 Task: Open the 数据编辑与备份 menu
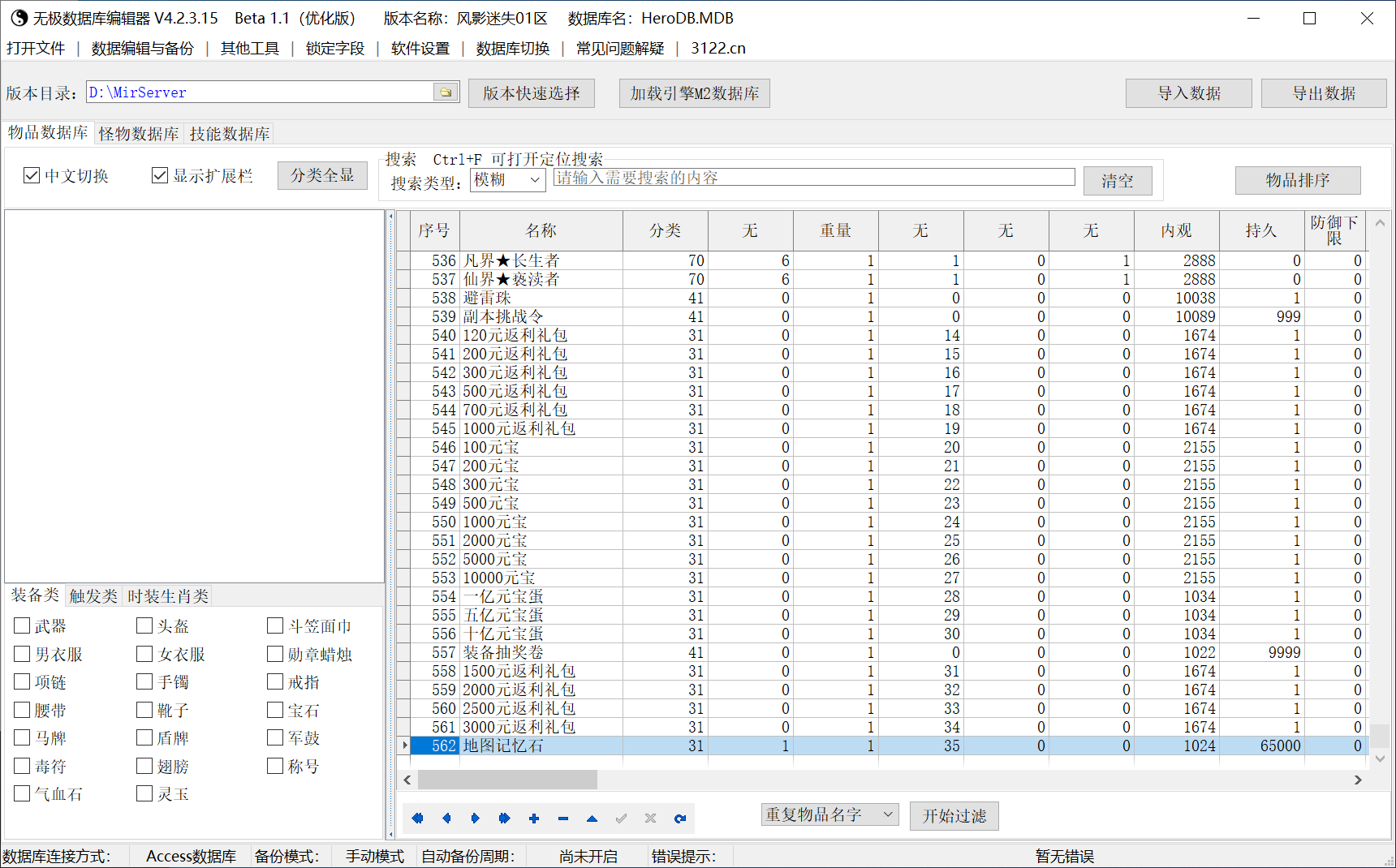click(143, 49)
